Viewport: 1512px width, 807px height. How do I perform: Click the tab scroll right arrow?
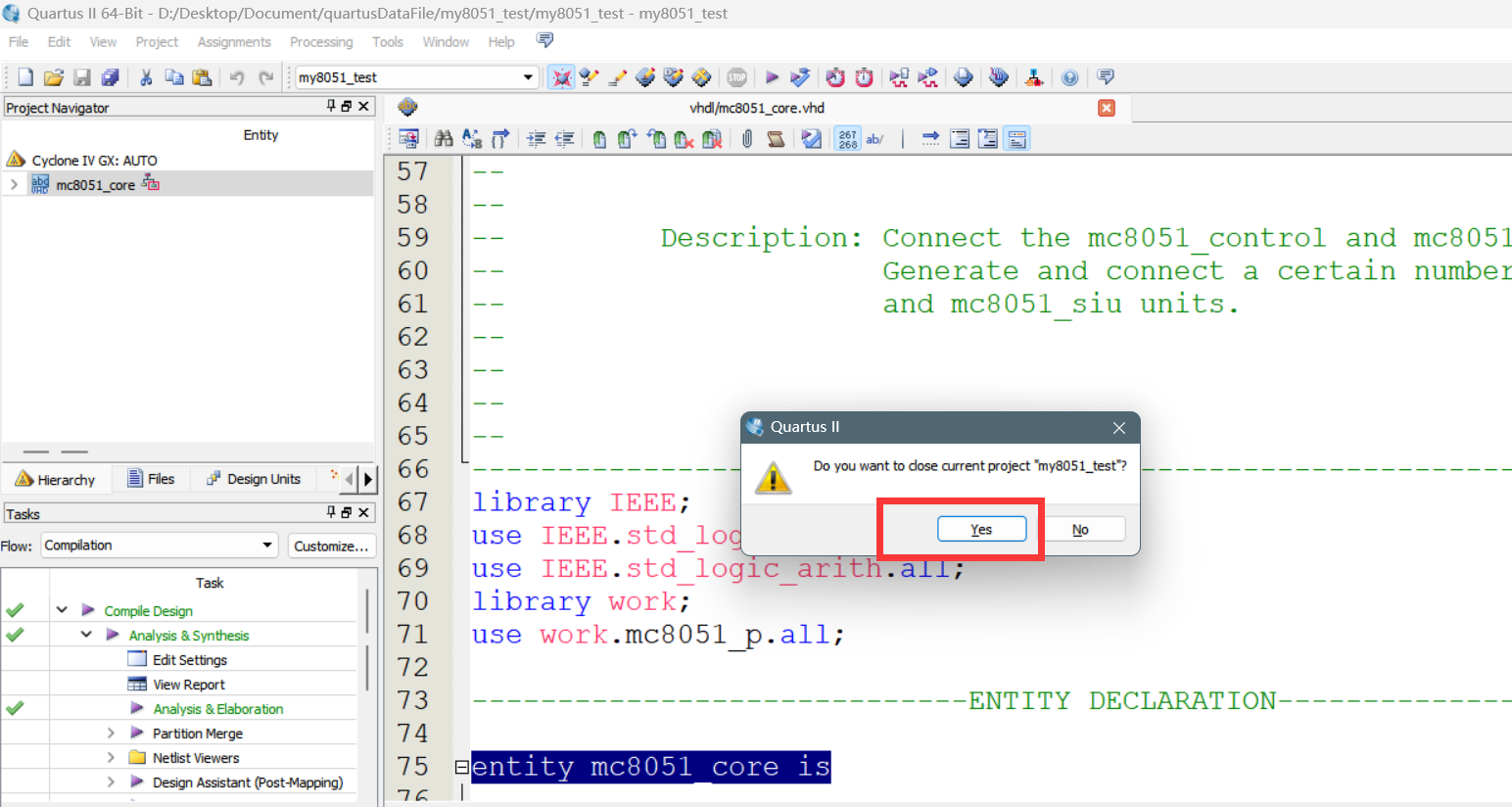point(368,479)
